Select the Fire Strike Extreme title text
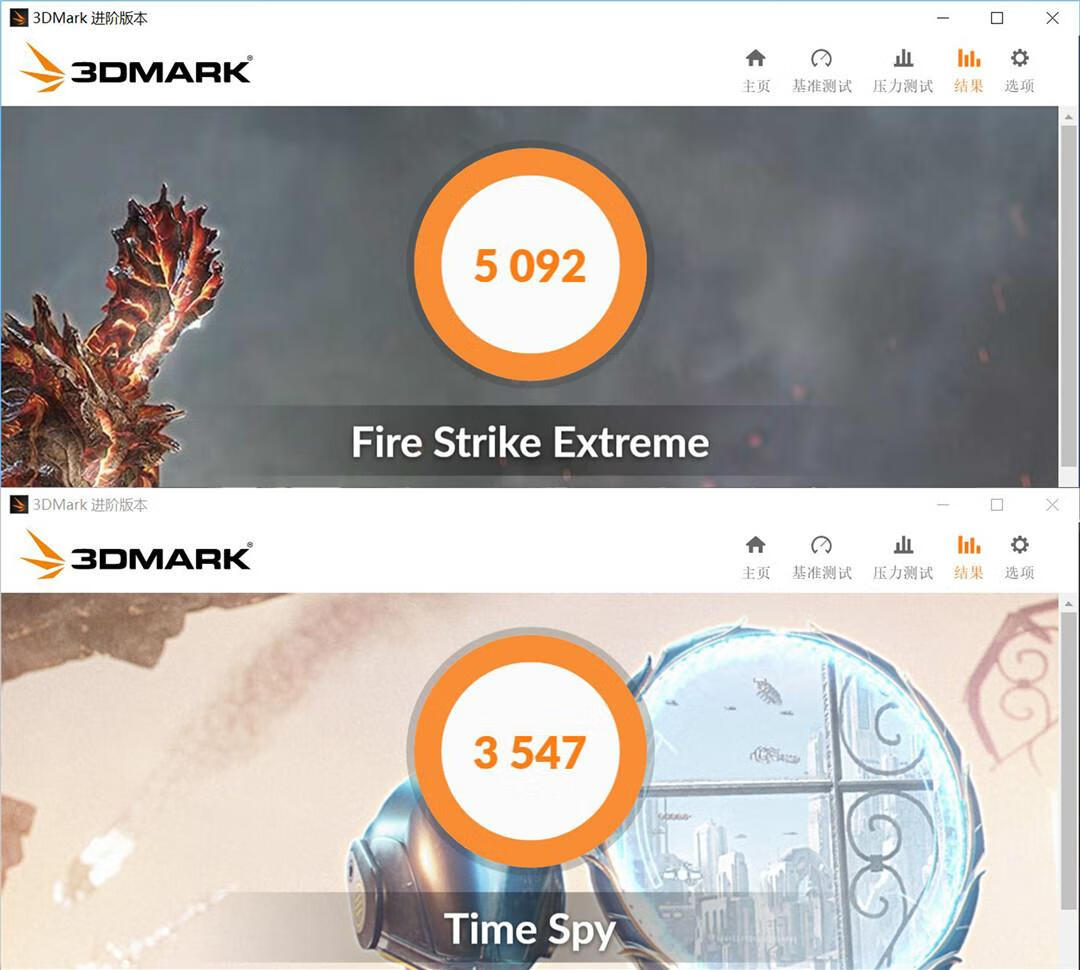 [x=530, y=442]
